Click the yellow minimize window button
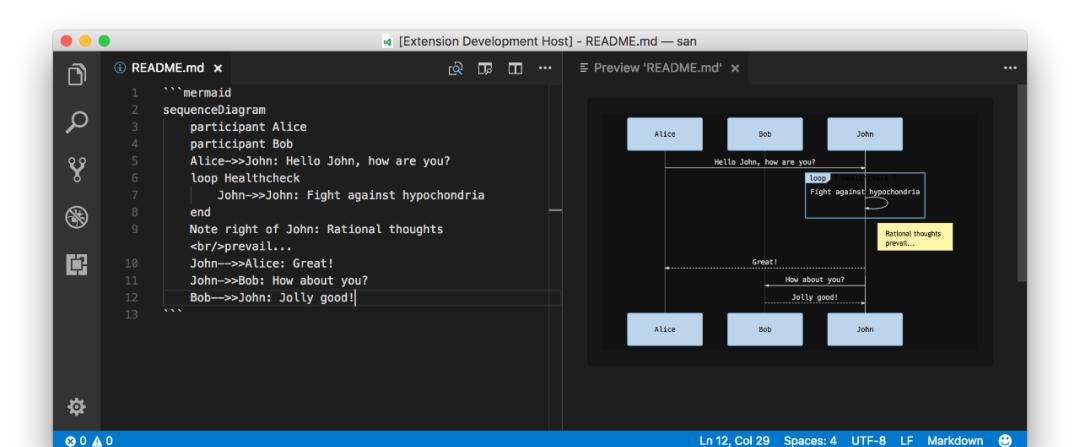 (x=85, y=41)
